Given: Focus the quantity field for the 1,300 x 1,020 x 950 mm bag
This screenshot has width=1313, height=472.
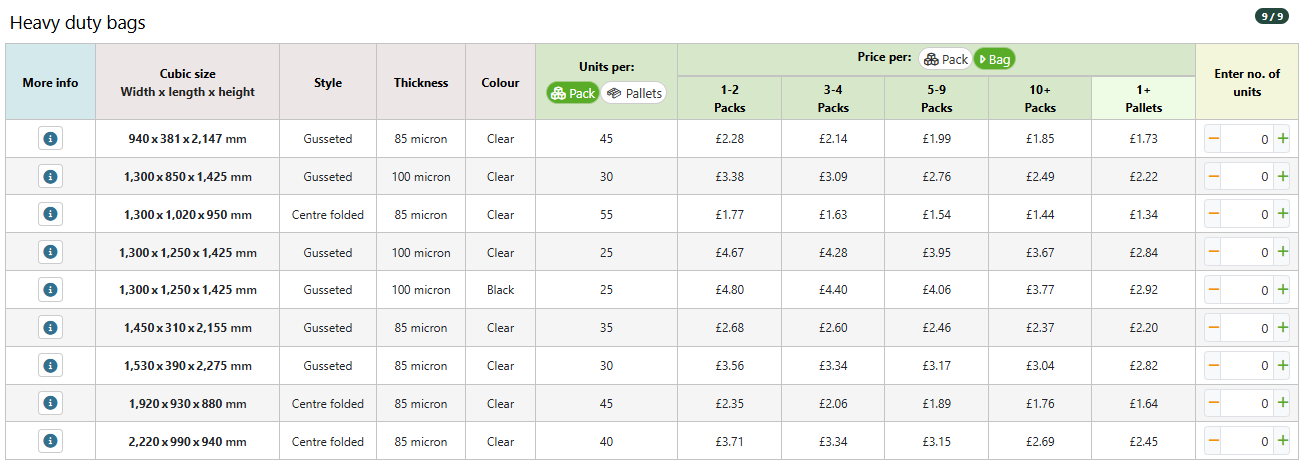Looking at the screenshot, I should pyautogui.click(x=1248, y=214).
